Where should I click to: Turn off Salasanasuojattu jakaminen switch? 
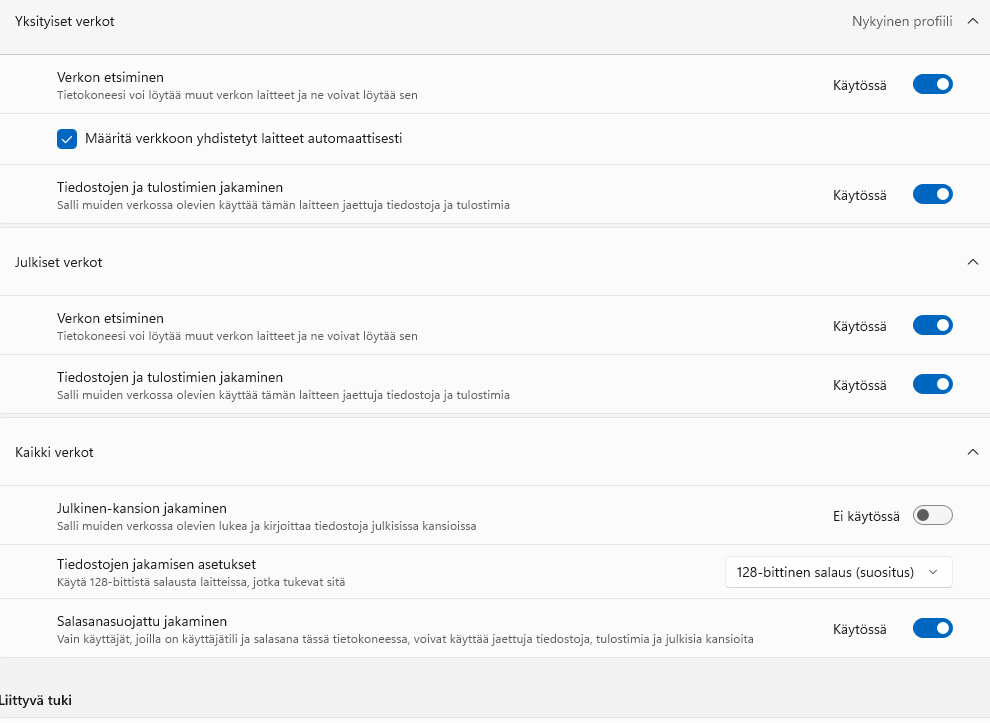pyautogui.click(x=932, y=629)
